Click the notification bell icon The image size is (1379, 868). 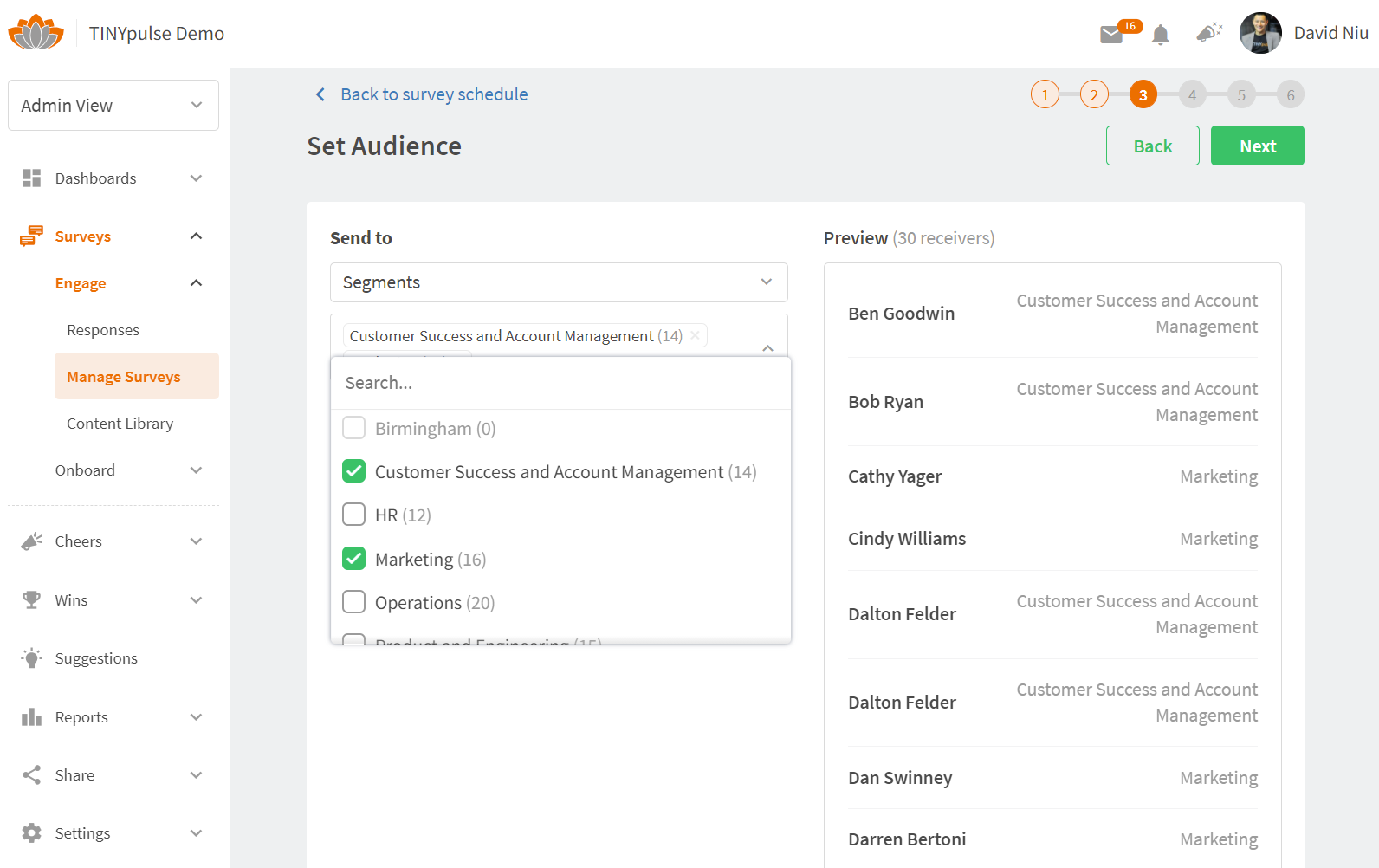point(1161,35)
